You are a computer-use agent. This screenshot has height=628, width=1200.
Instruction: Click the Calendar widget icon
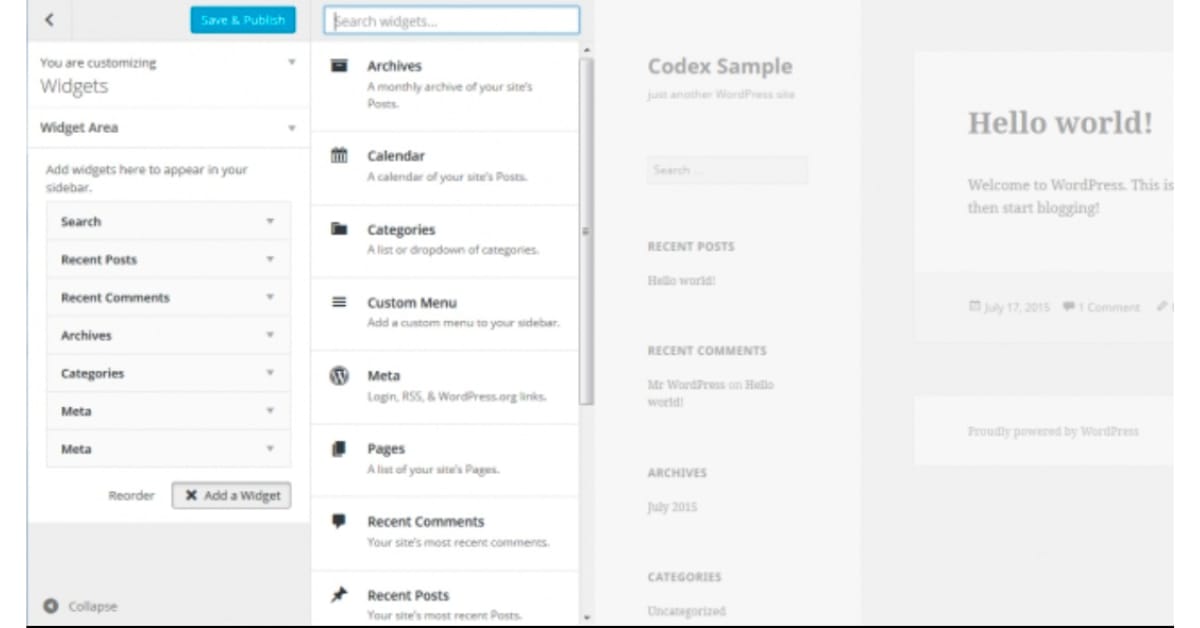[340, 156]
